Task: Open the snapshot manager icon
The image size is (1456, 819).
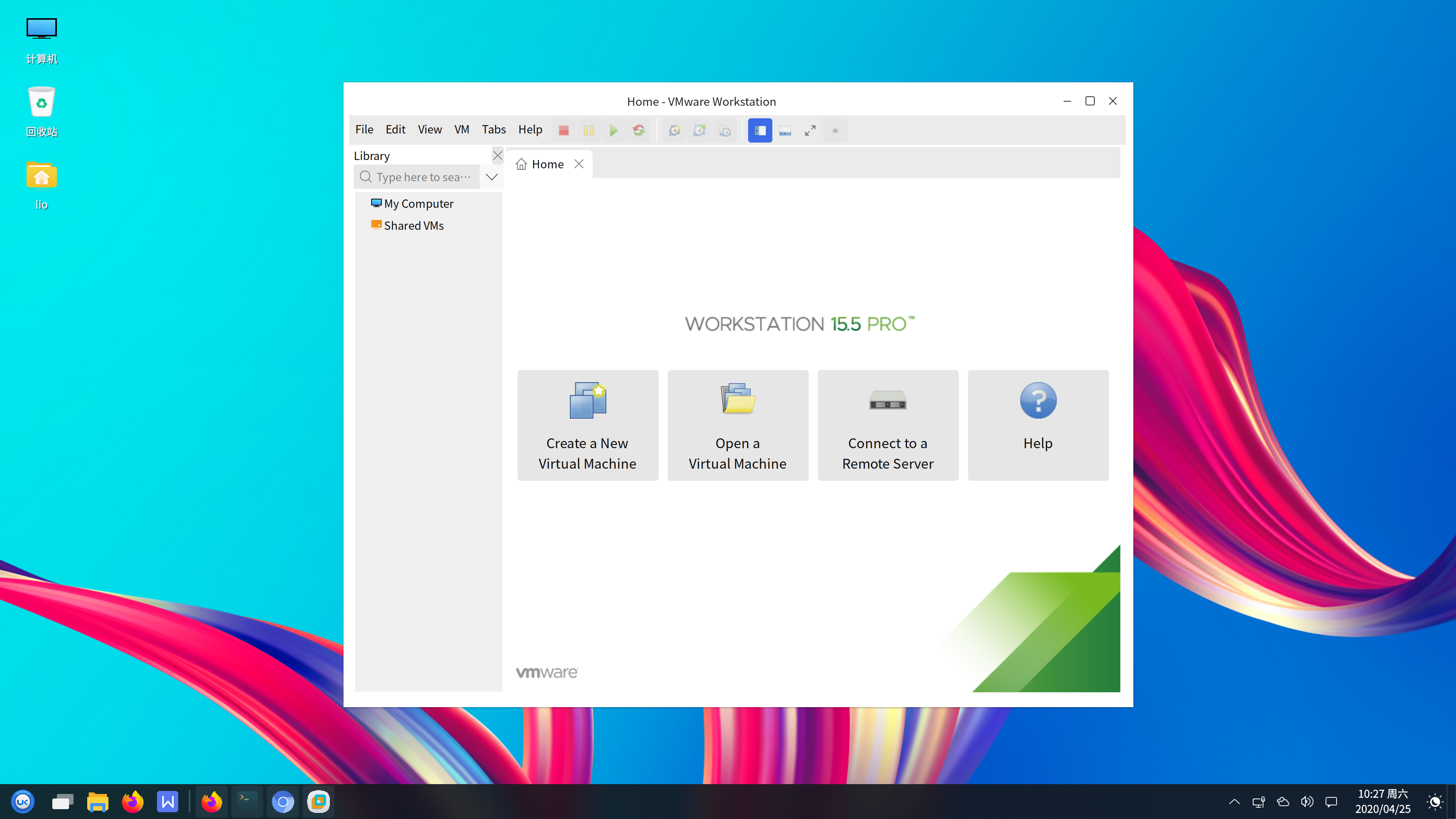Action: click(x=725, y=130)
